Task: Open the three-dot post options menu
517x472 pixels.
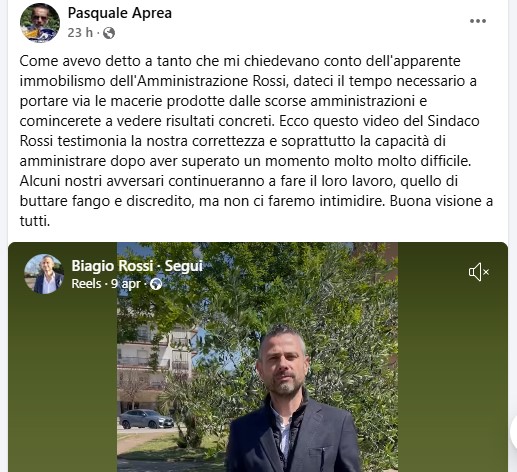Action: click(x=478, y=21)
